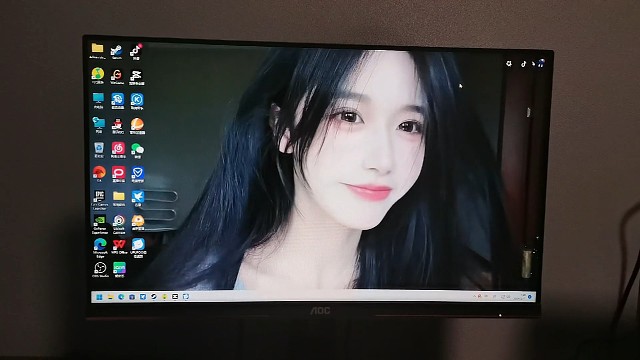Screen dimensions: 640x360
Task: Open the green WeChat shortcut
Action: (137, 149)
